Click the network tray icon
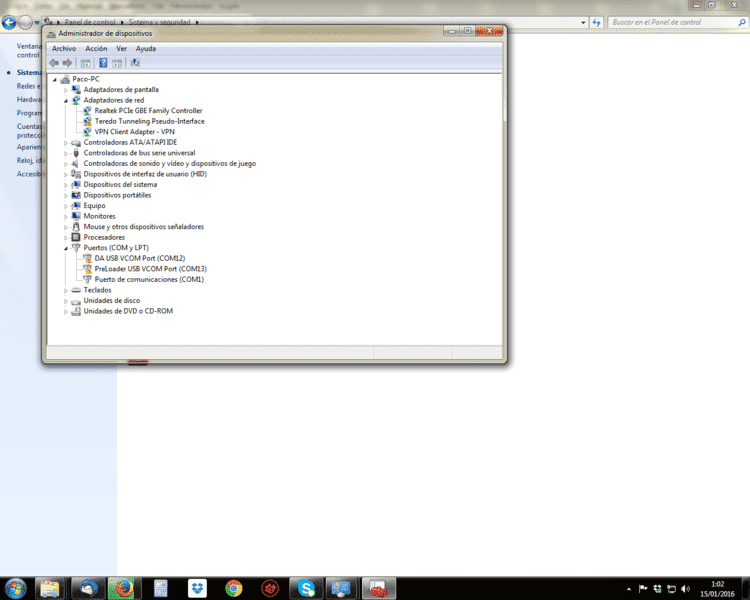This screenshot has width=750, height=600. coord(672,589)
